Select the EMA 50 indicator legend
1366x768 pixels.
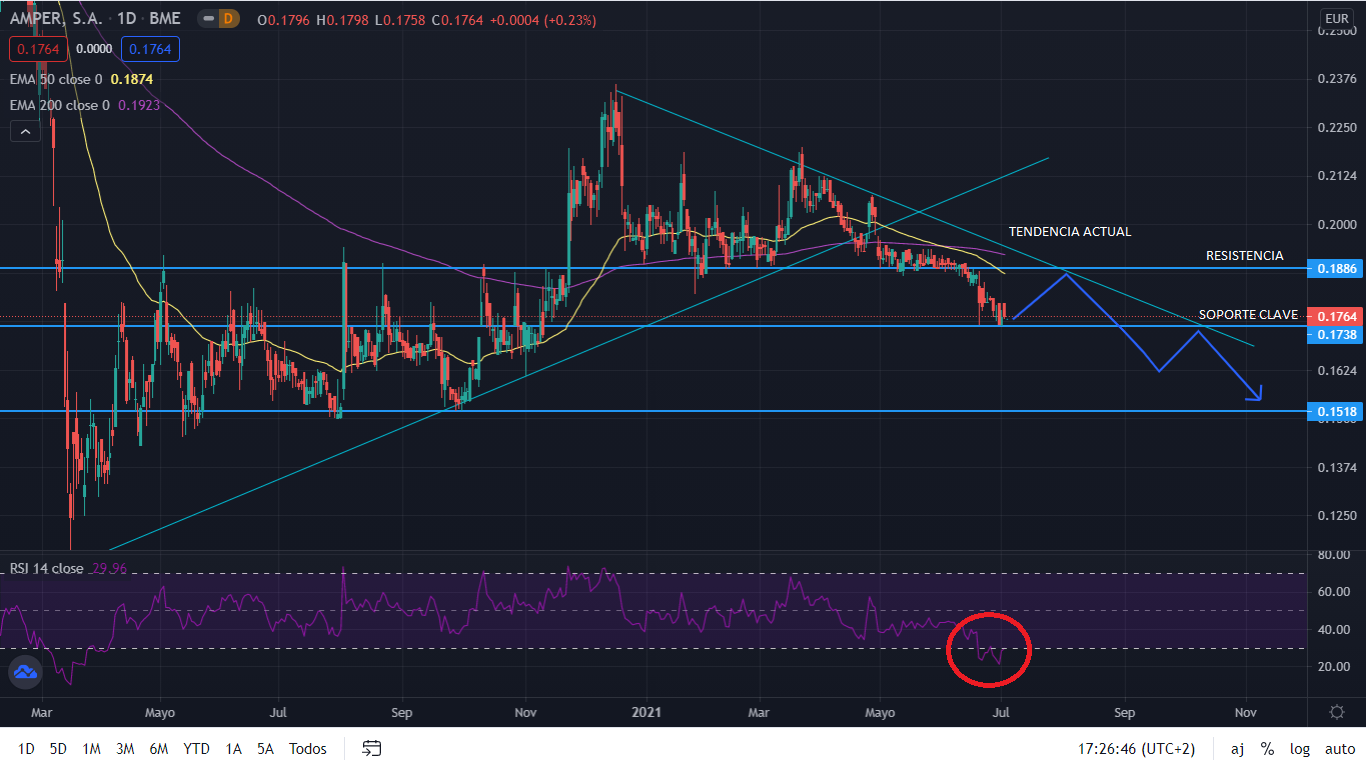tap(56, 79)
